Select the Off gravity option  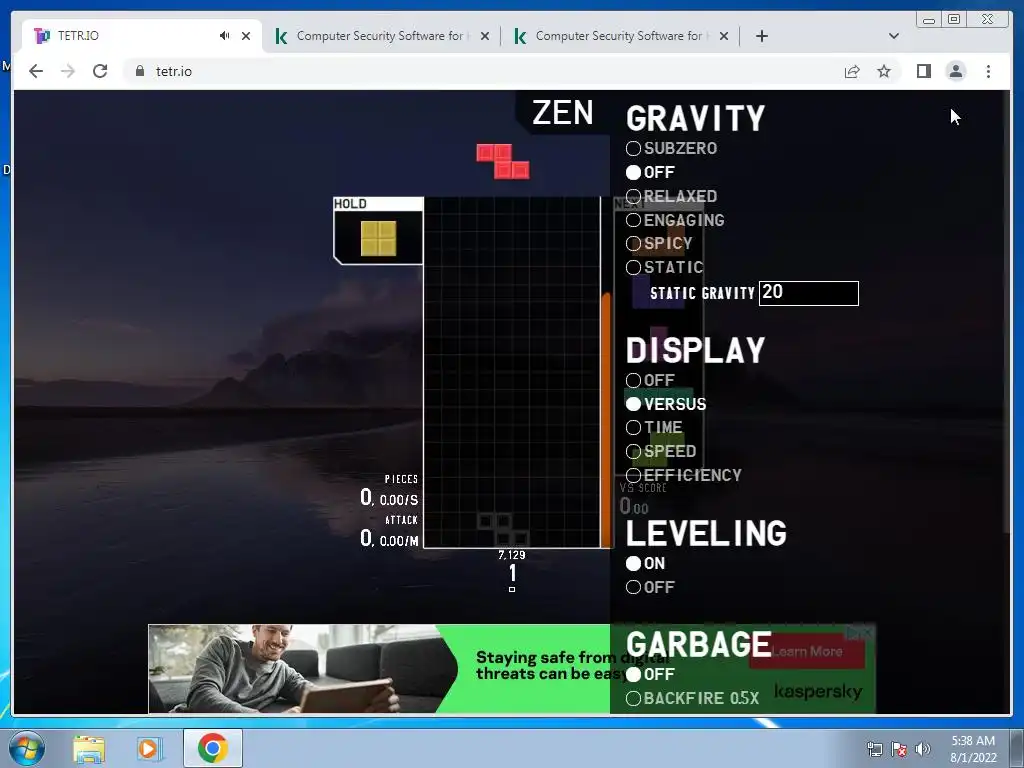click(650, 172)
